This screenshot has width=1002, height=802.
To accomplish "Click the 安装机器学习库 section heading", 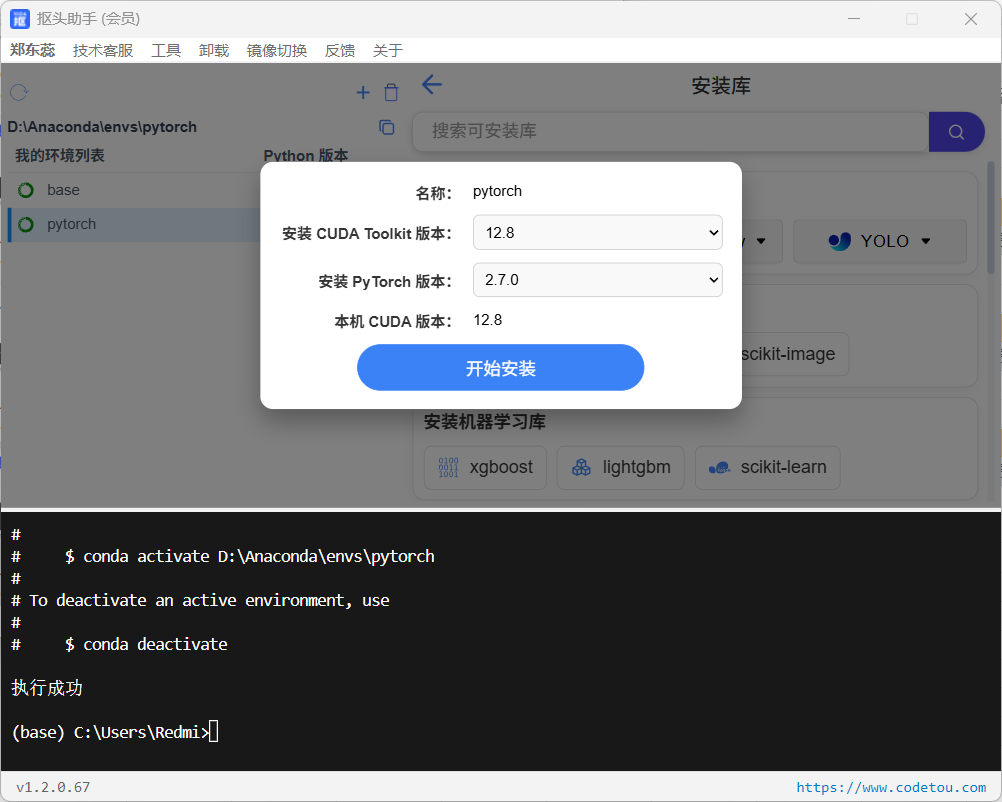I will click(x=484, y=422).
